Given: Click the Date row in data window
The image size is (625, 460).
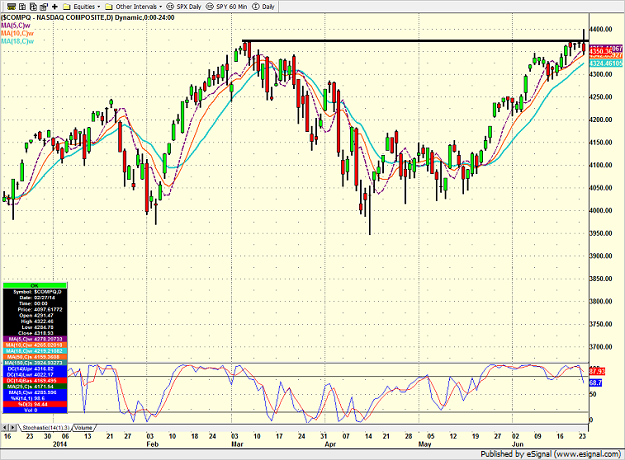Looking at the screenshot, I should pyautogui.click(x=35, y=298).
